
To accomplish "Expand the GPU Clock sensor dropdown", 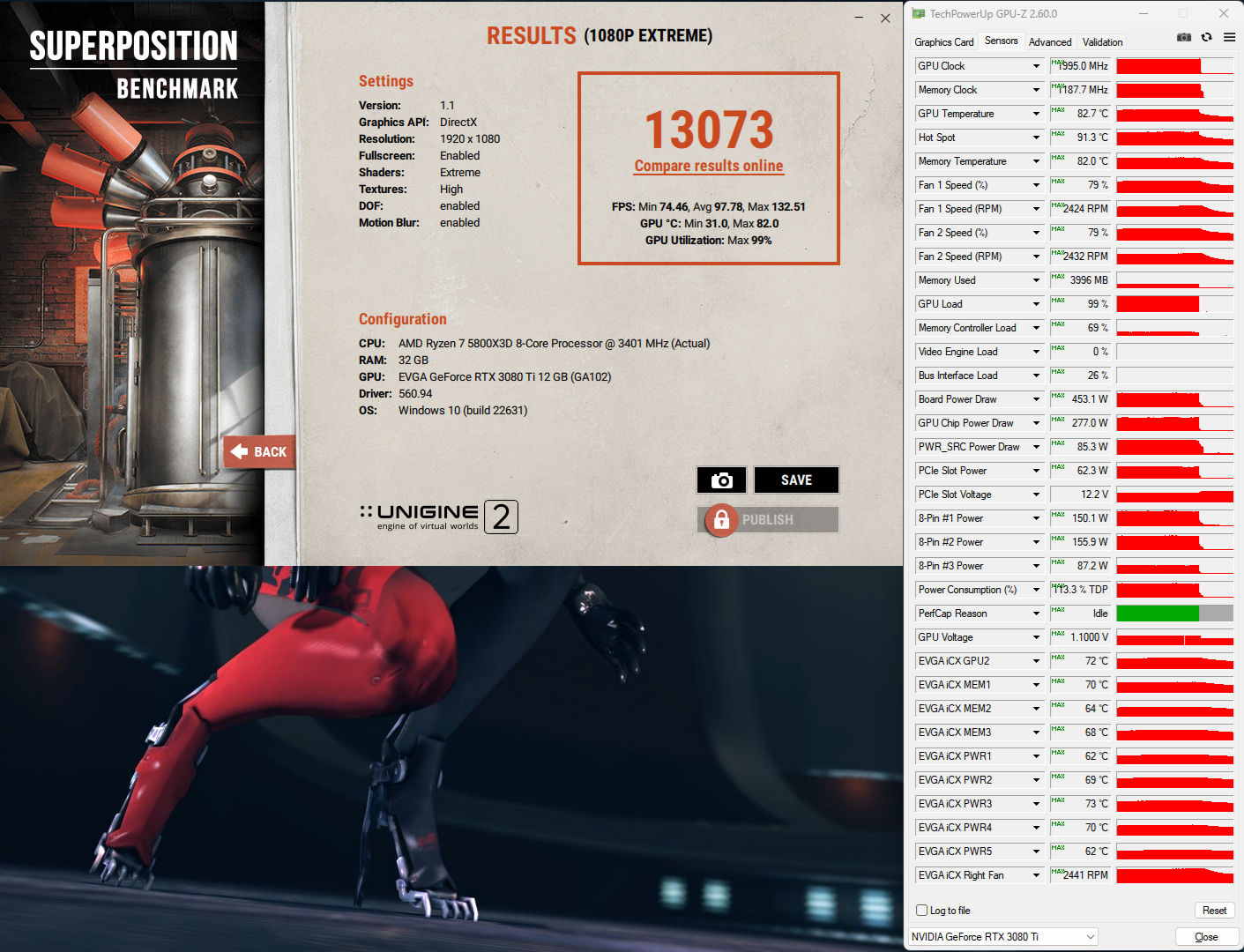I will click(1037, 66).
